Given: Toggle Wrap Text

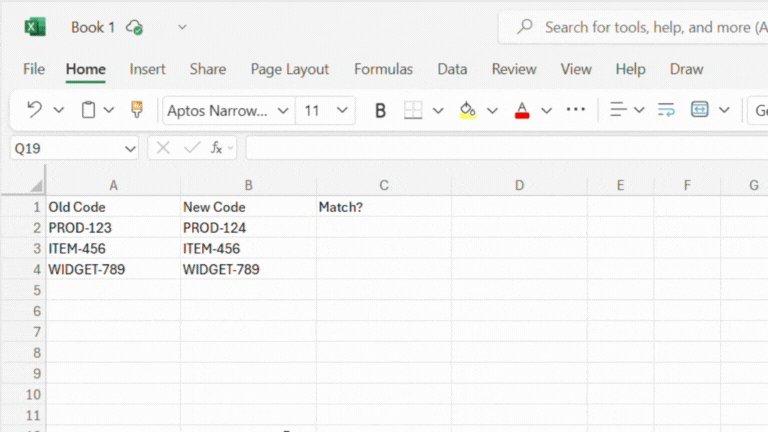Looking at the screenshot, I should [666, 110].
